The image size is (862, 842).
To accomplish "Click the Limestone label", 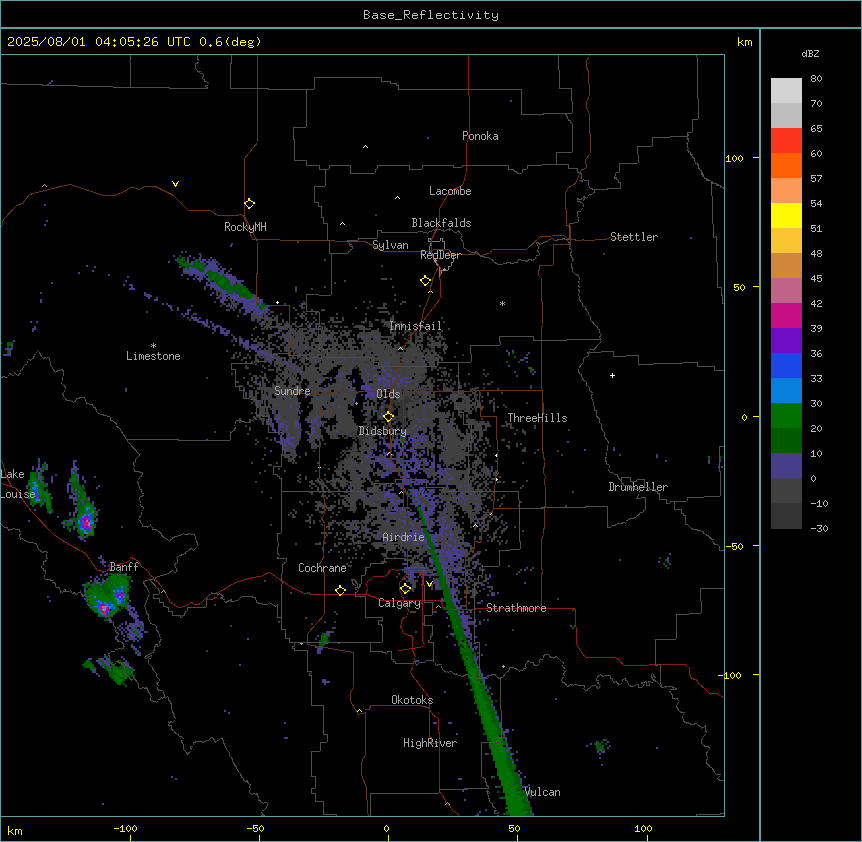I will (x=153, y=356).
